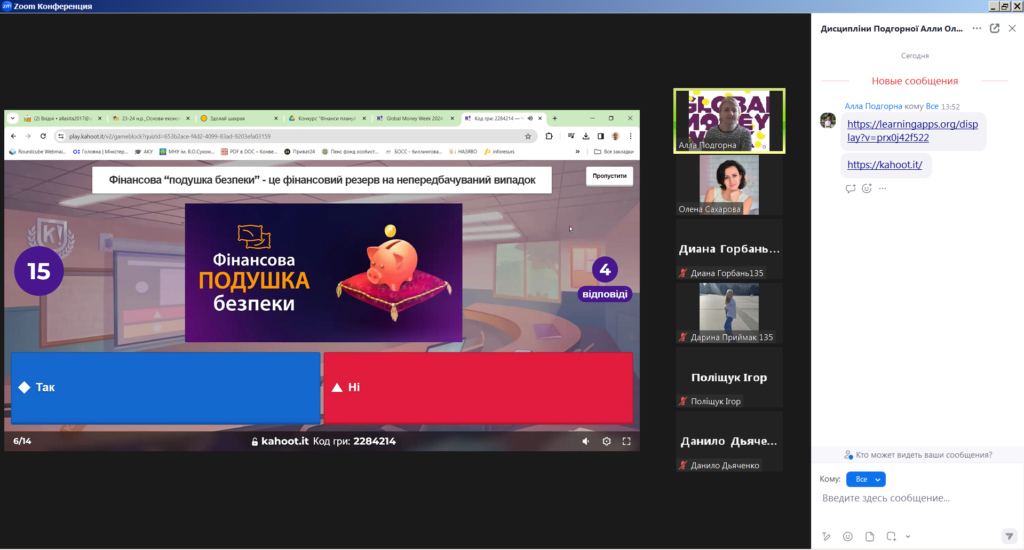1024x550 pixels.
Task: Open Kahoot settings gear
Action: click(606, 442)
